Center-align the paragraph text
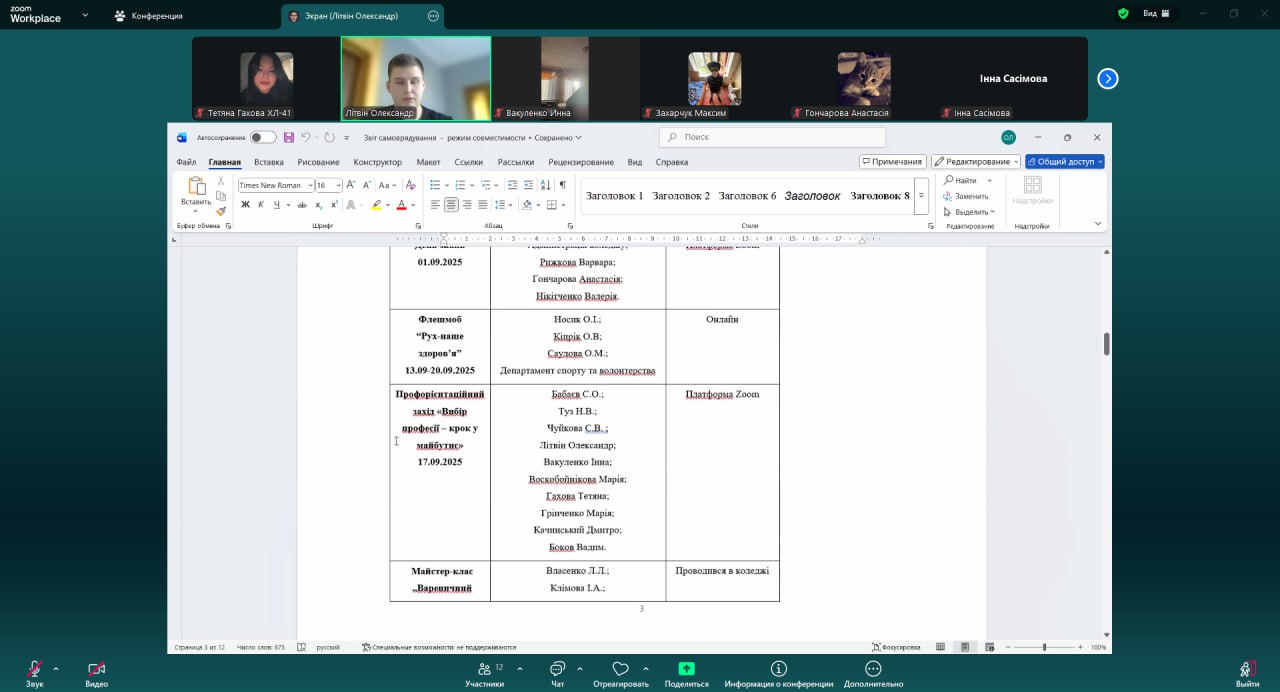Image resolution: width=1280 pixels, height=692 pixels. click(x=451, y=205)
